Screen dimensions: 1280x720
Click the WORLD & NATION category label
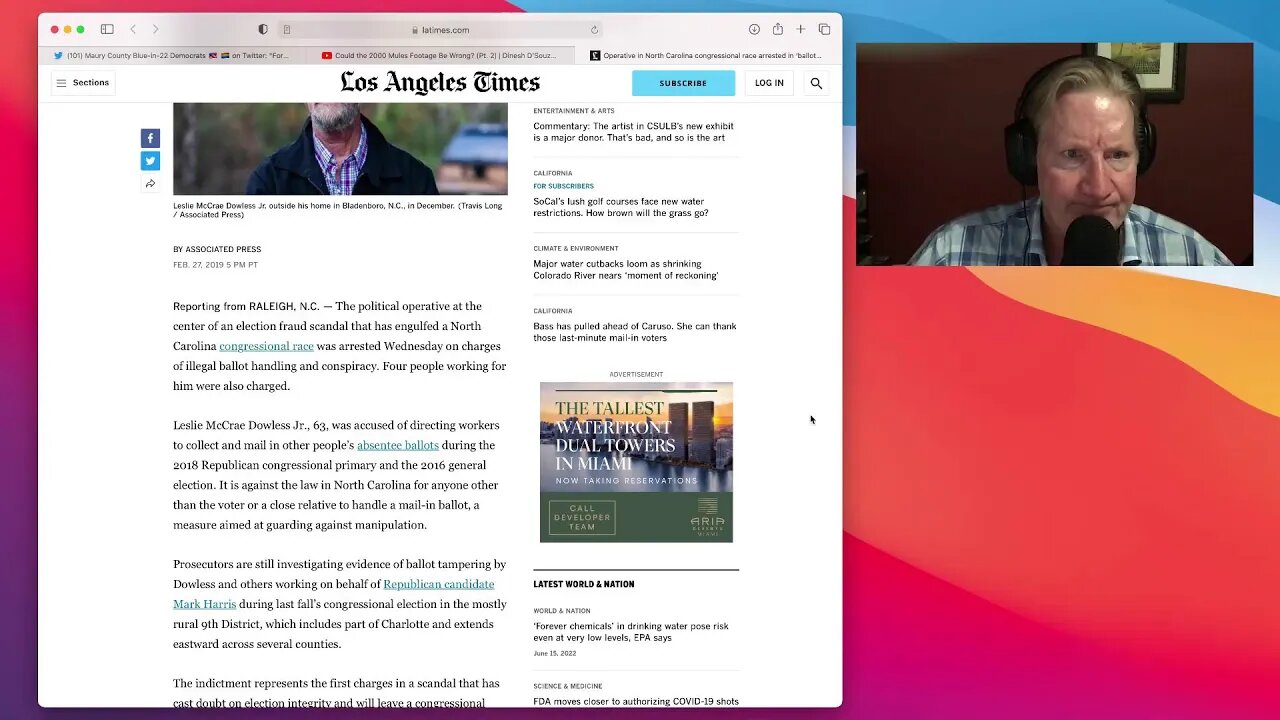click(x=562, y=611)
